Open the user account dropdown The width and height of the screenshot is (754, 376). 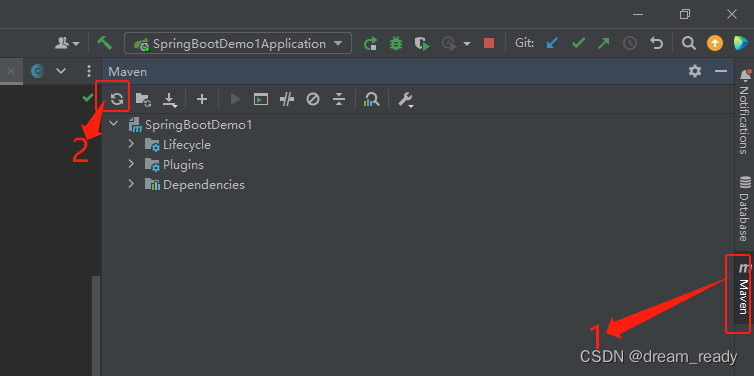[67, 43]
